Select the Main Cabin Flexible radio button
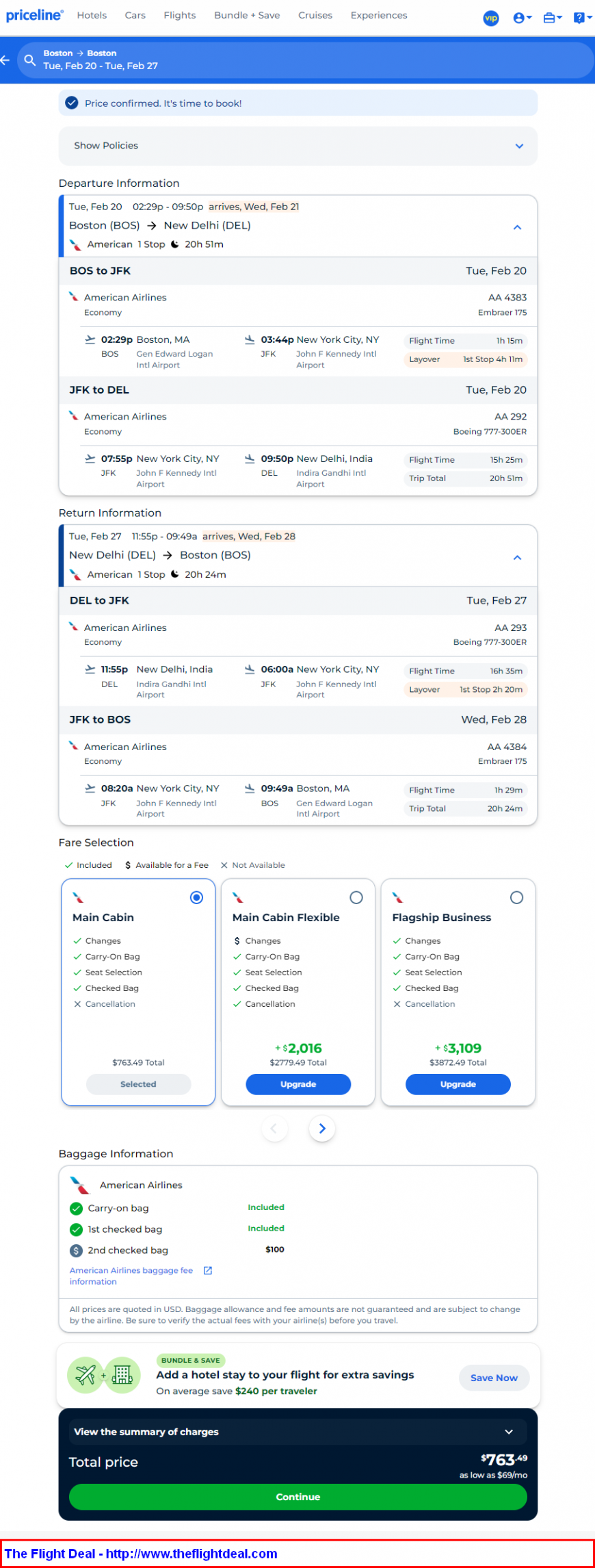Image resolution: width=595 pixels, height=1568 pixels. coord(356,897)
